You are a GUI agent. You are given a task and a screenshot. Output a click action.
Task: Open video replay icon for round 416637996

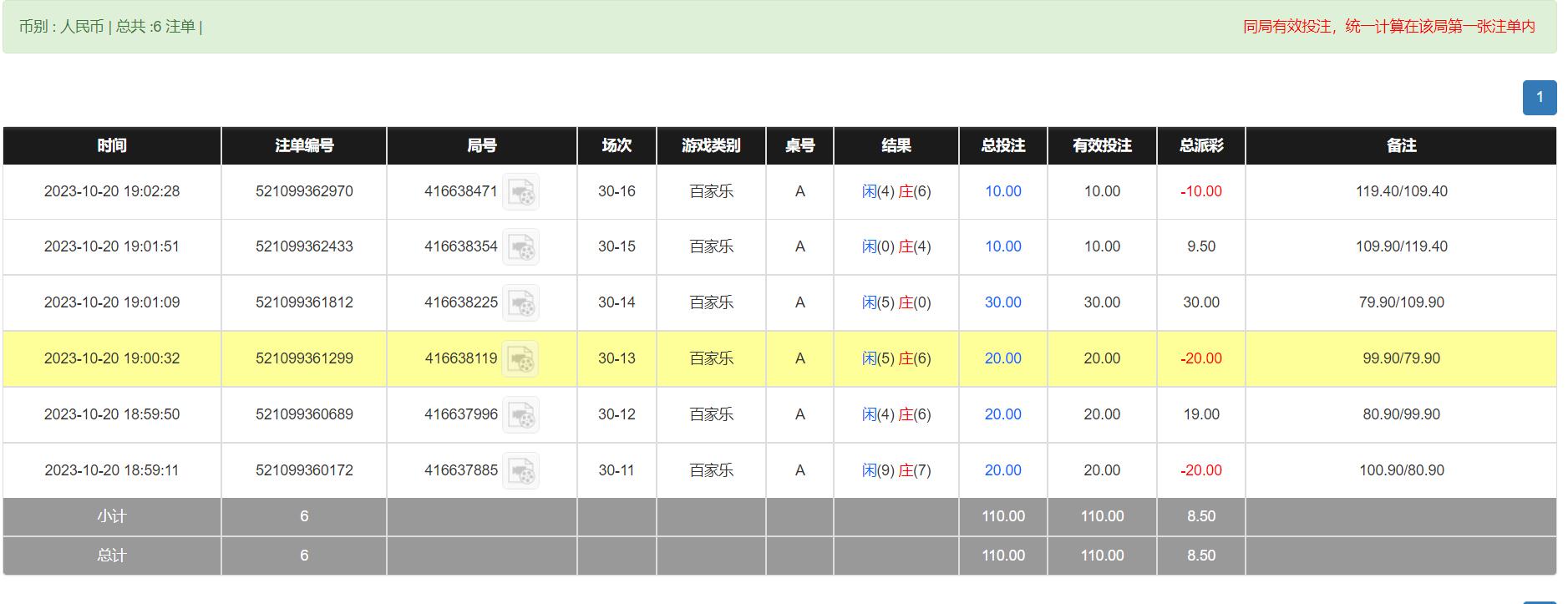pyautogui.click(x=520, y=415)
